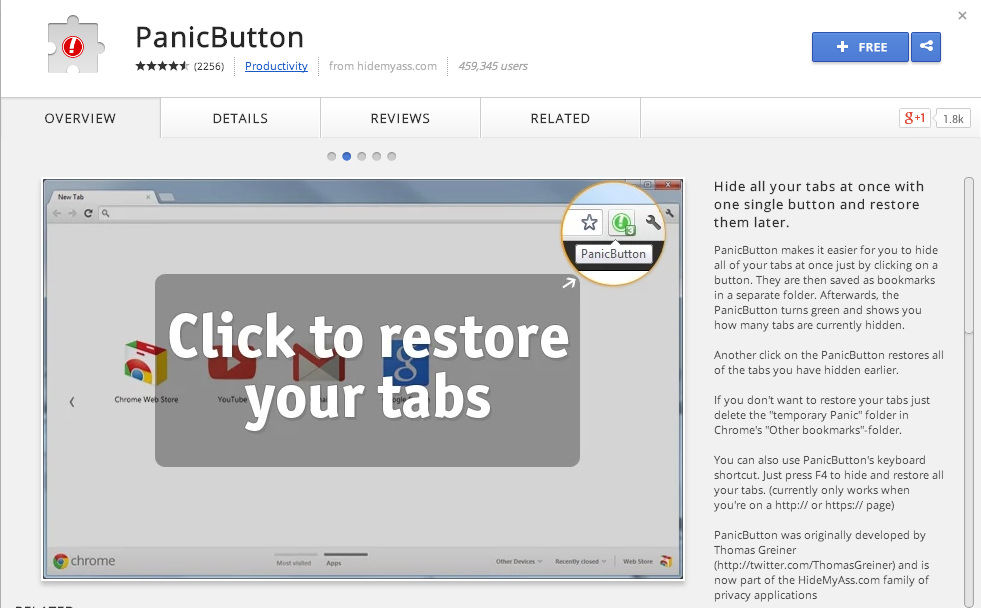Image resolution: width=981 pixels, height=608 pixels.
Task: Close the extension details overlay
Action: click(962, 16)
